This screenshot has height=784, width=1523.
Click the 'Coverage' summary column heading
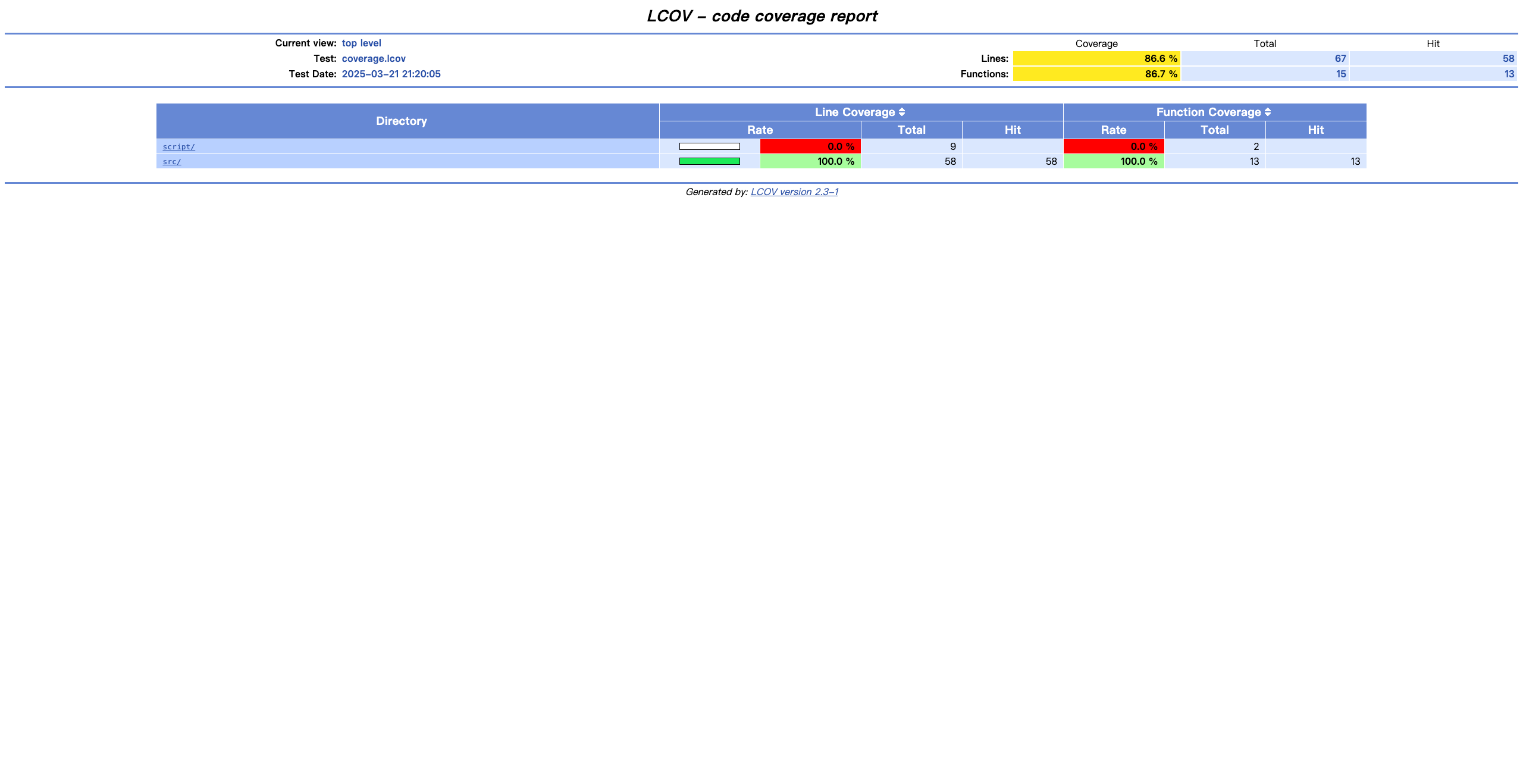click(1096, 43)
